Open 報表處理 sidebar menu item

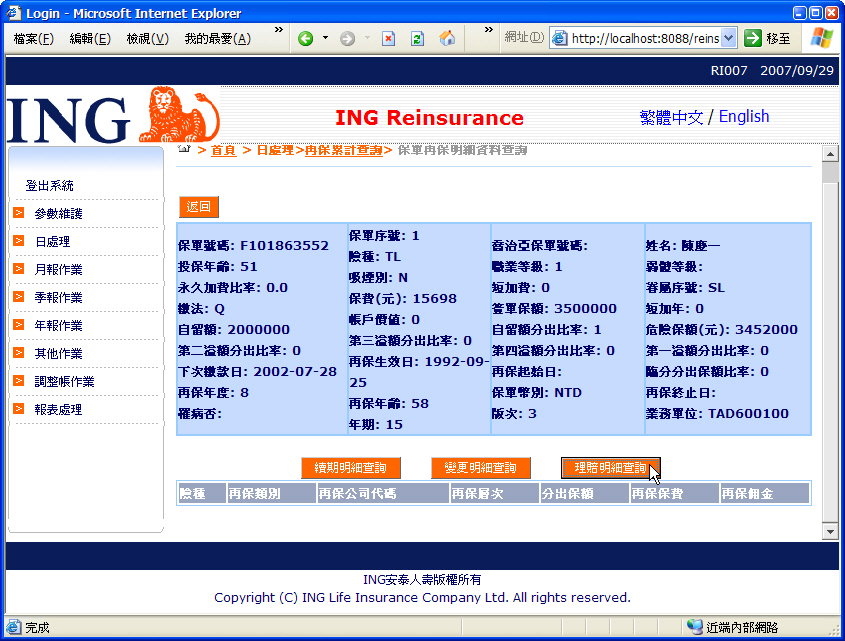(58, 410)
